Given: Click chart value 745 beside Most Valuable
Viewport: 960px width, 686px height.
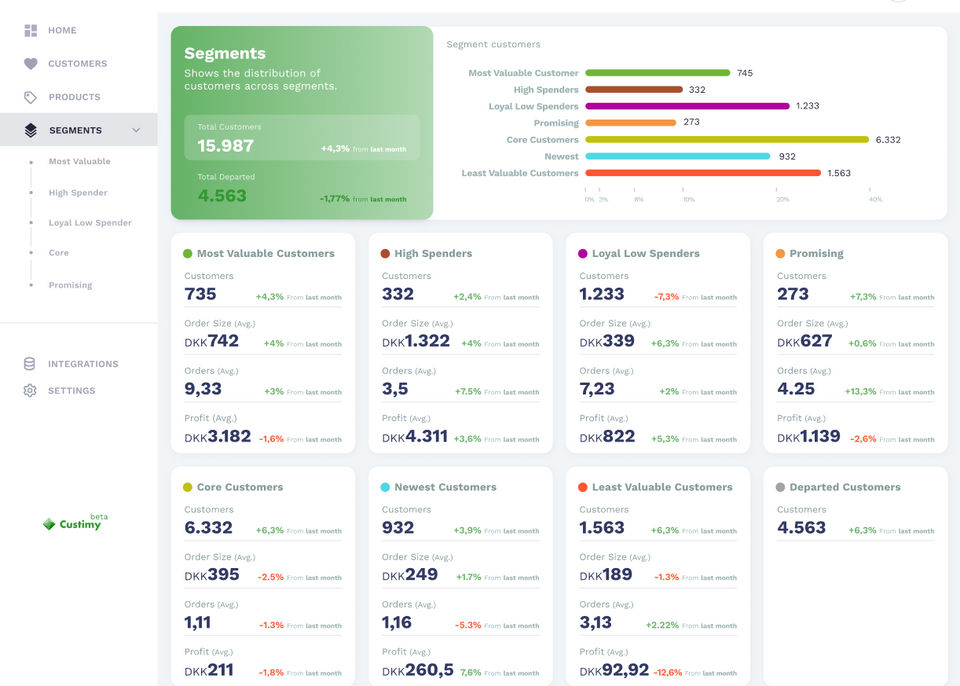Looking at the screenshot, I should (x=744, y=73).
